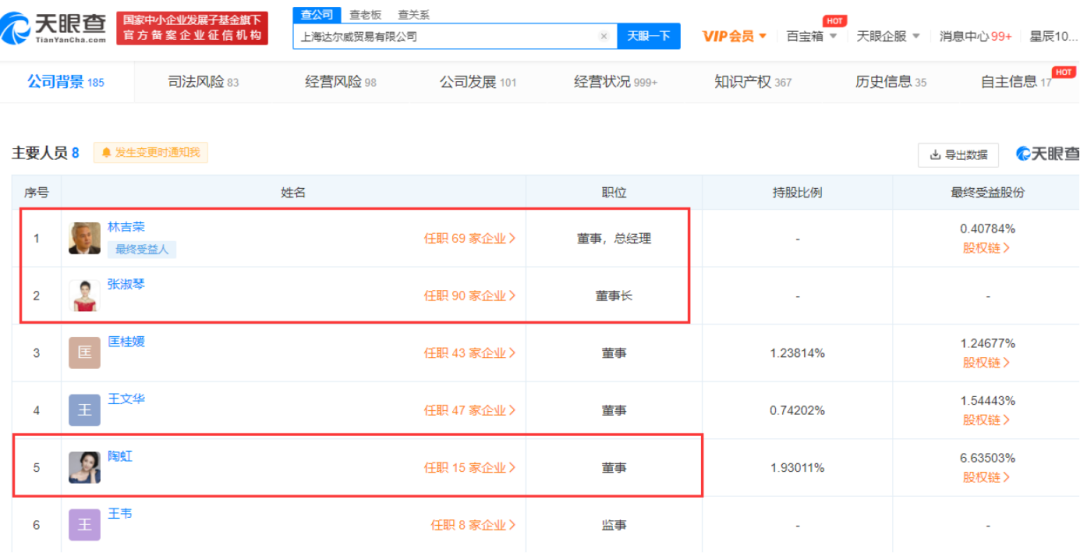Select the 0.74202% shareholding cell
Screen dimensions: 1080x553
pos(797,410)
